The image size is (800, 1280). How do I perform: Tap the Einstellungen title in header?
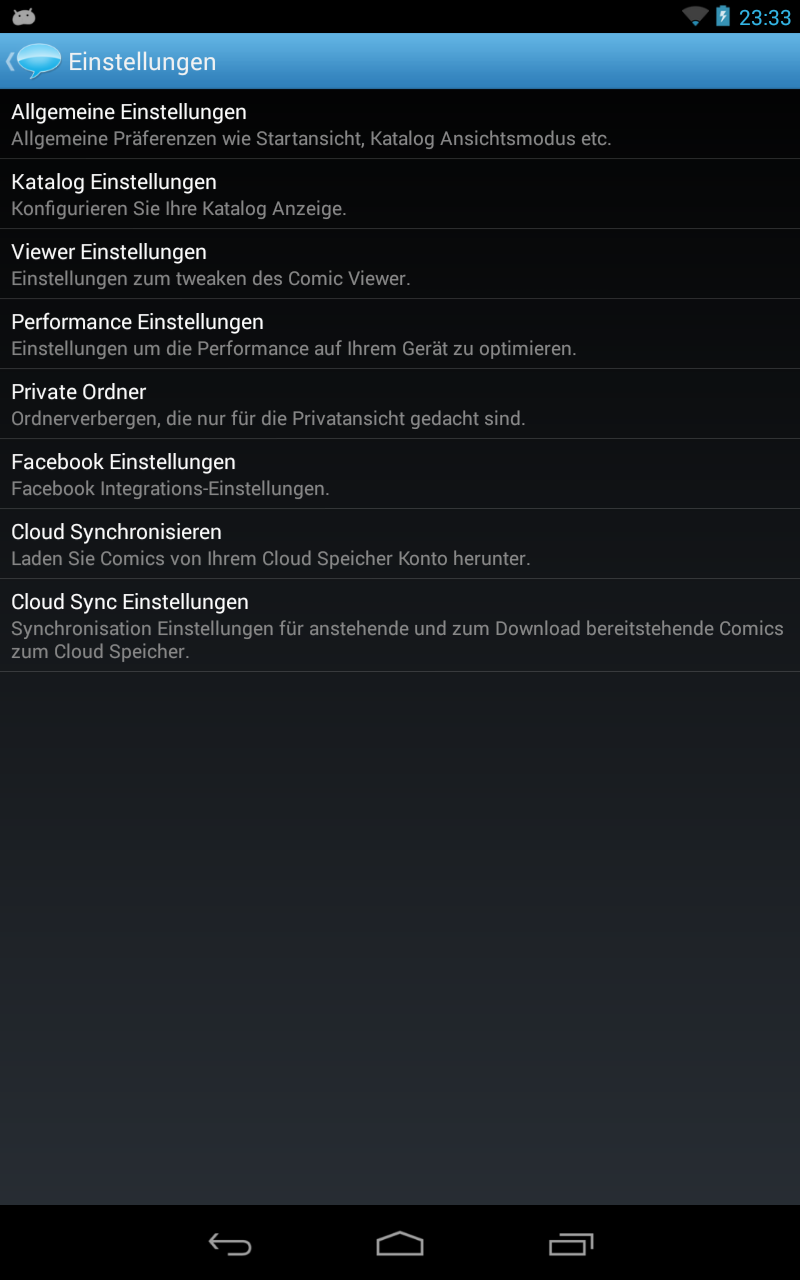[x=142, y=62]
